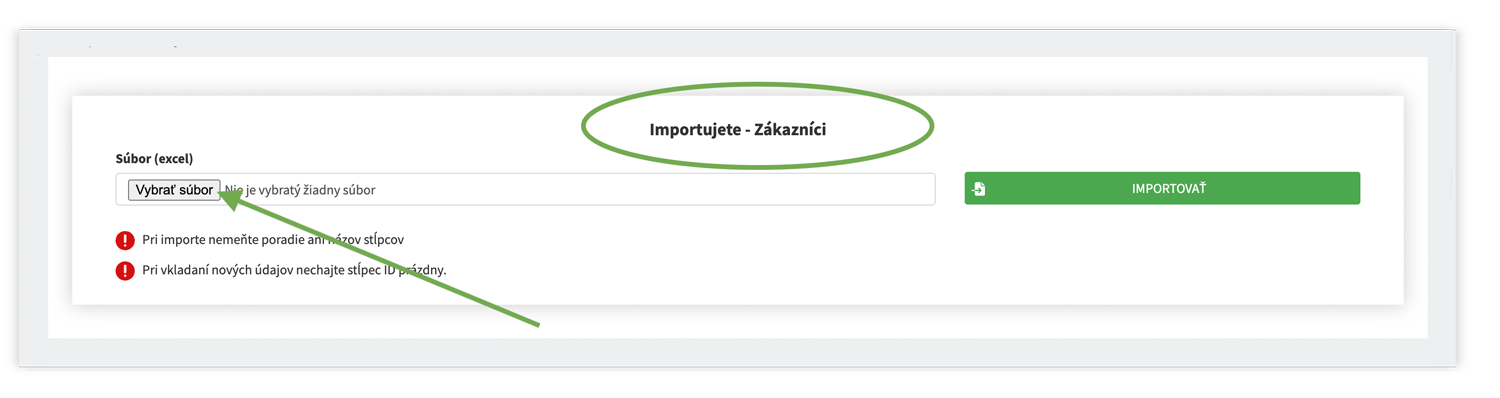The image size is (1500, 398).
Task: Click the '(excel)' part of the file label
Action: (x=174, y=159)
